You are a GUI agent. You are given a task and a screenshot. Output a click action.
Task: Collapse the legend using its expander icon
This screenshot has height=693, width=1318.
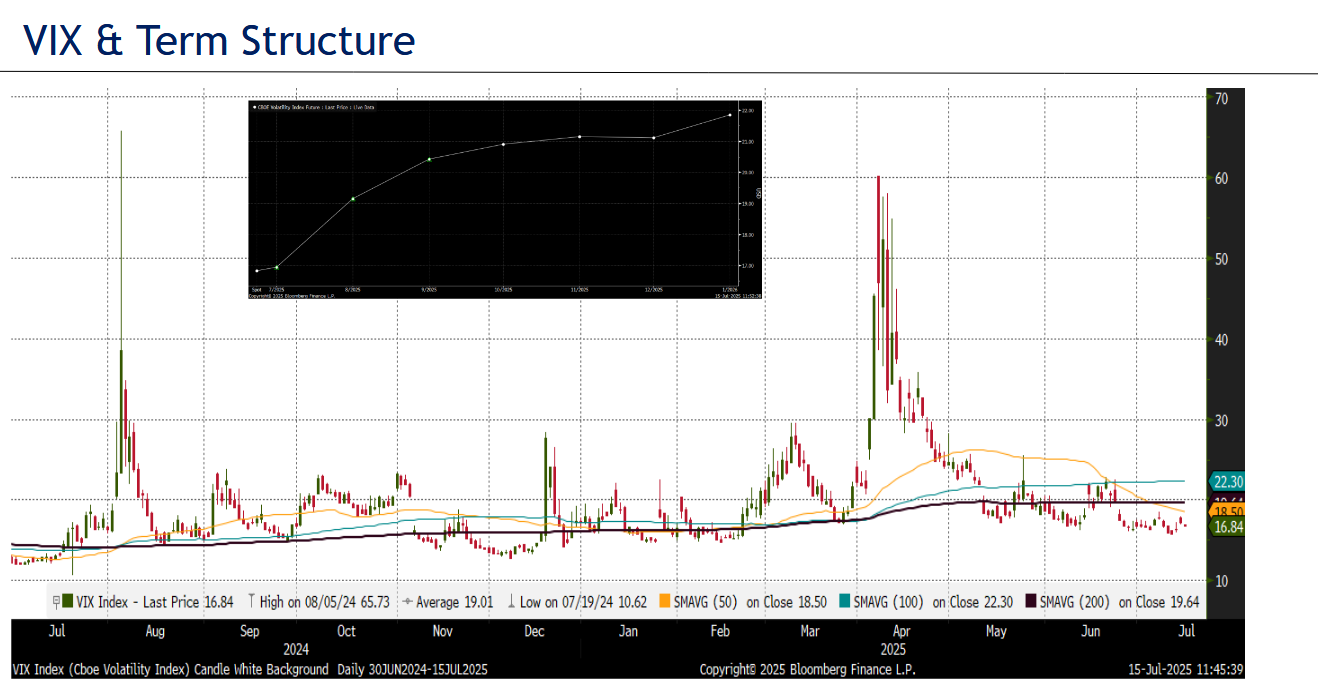click(56, 602)
